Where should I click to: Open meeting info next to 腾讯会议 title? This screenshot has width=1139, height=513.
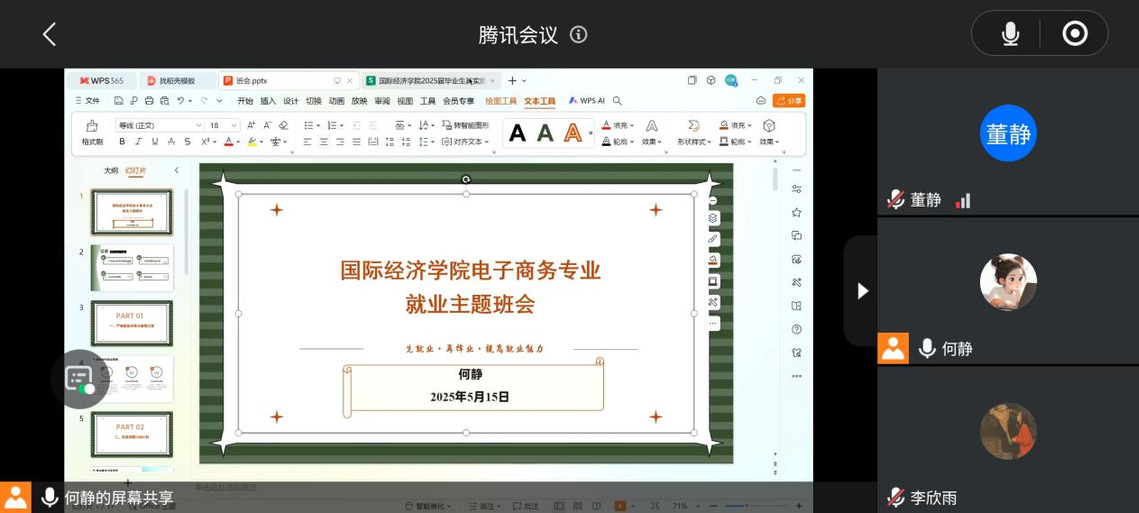578,34
